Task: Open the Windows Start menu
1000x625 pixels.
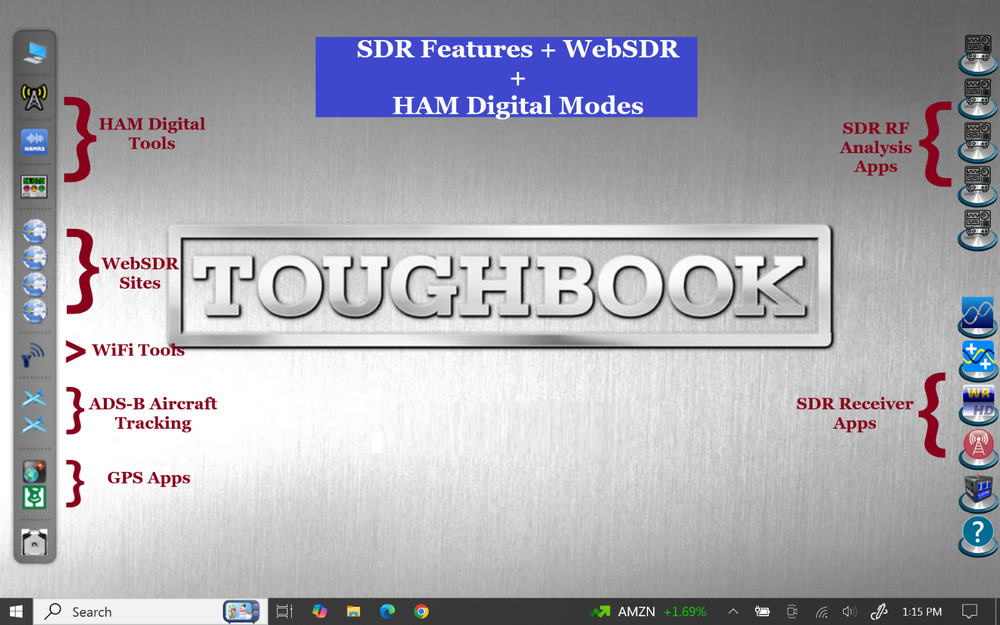Action: (16, 611)
